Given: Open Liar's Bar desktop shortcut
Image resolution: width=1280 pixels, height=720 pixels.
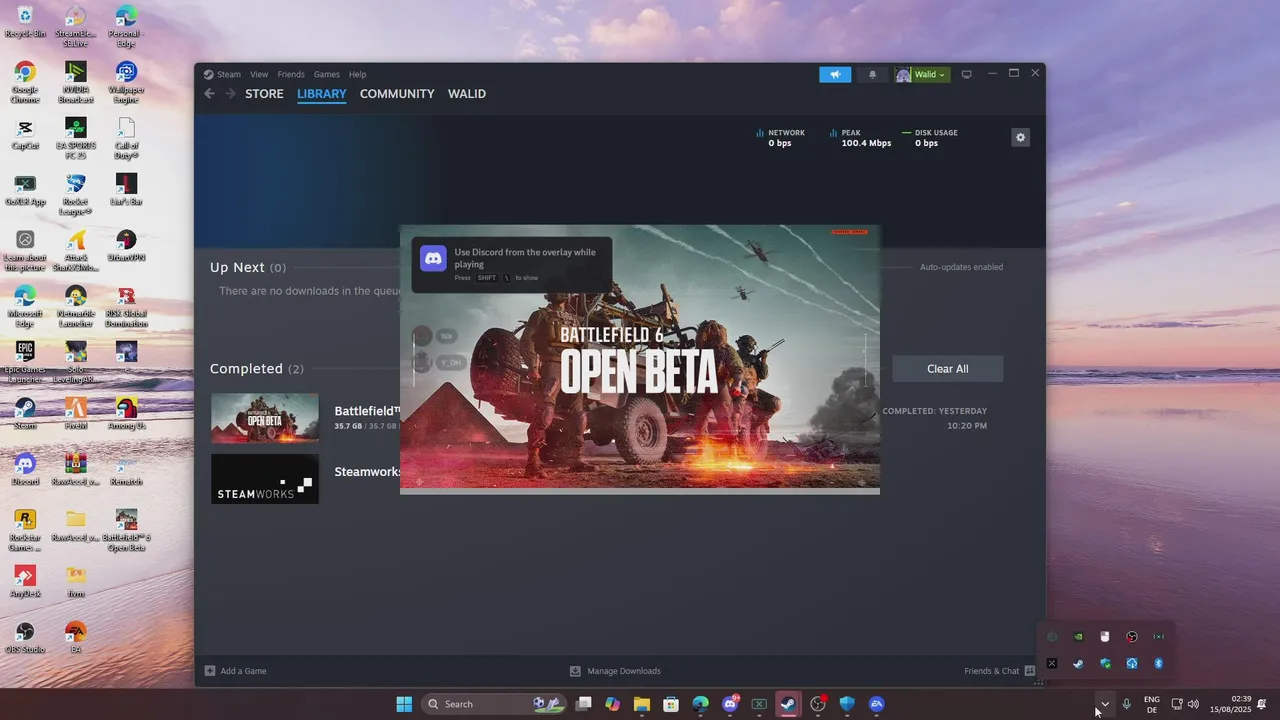Looking at the screenshot, I should point(126,190).
